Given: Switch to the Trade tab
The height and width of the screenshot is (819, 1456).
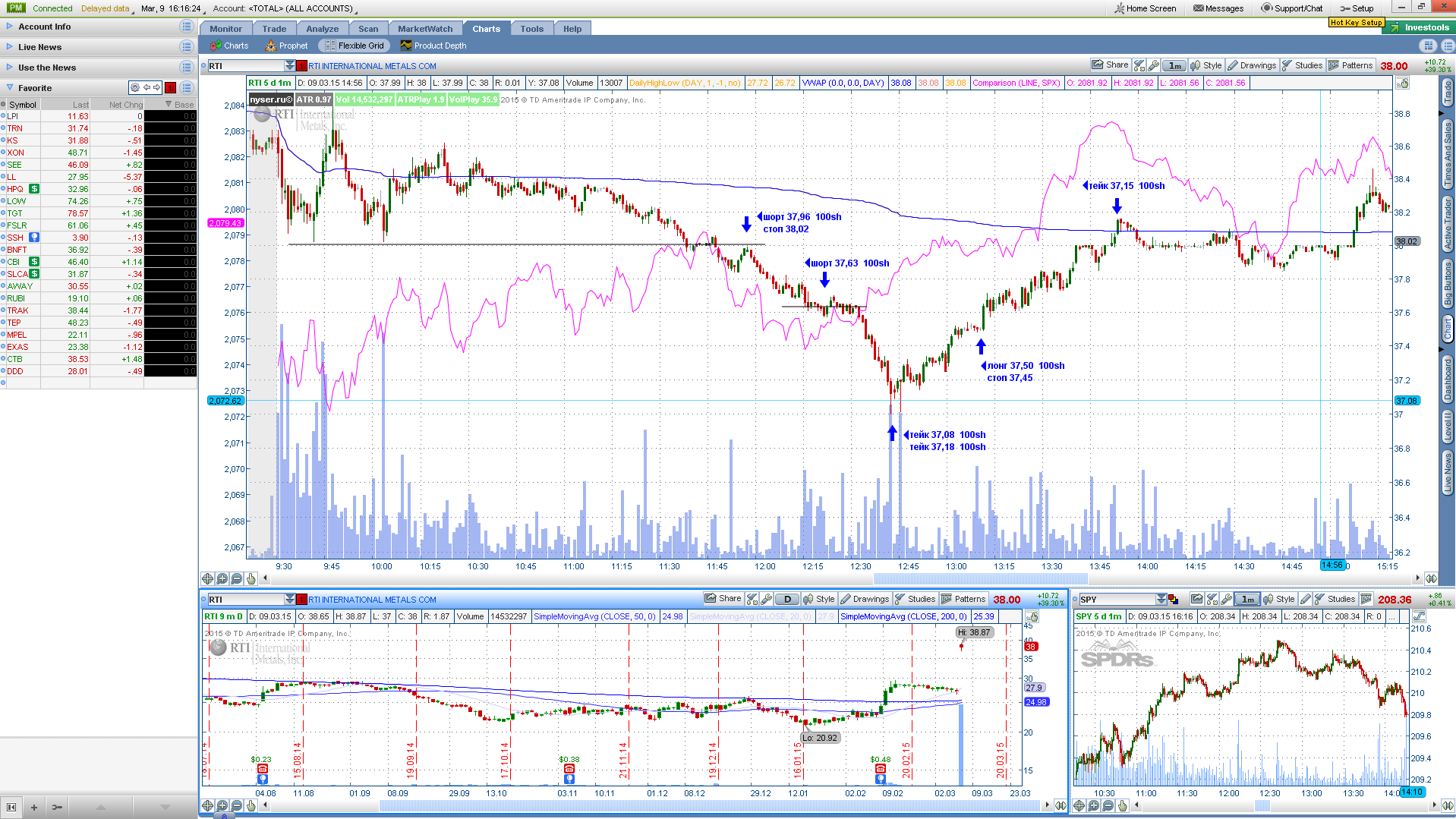Looking at the screenshot, I should tap(274, 29).
